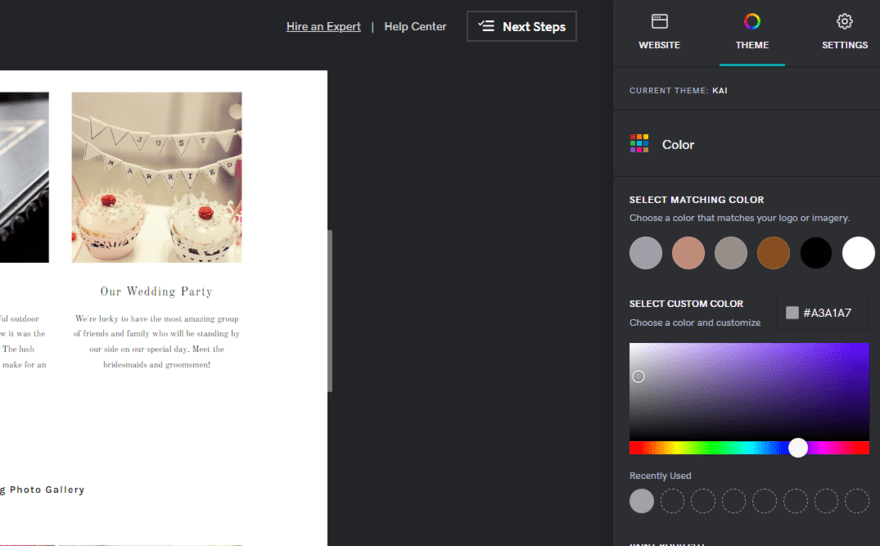Viewport: 880px width, 546px height.
Task: Click the wedding party description paragraph
Action: click(x=157, y=341)
